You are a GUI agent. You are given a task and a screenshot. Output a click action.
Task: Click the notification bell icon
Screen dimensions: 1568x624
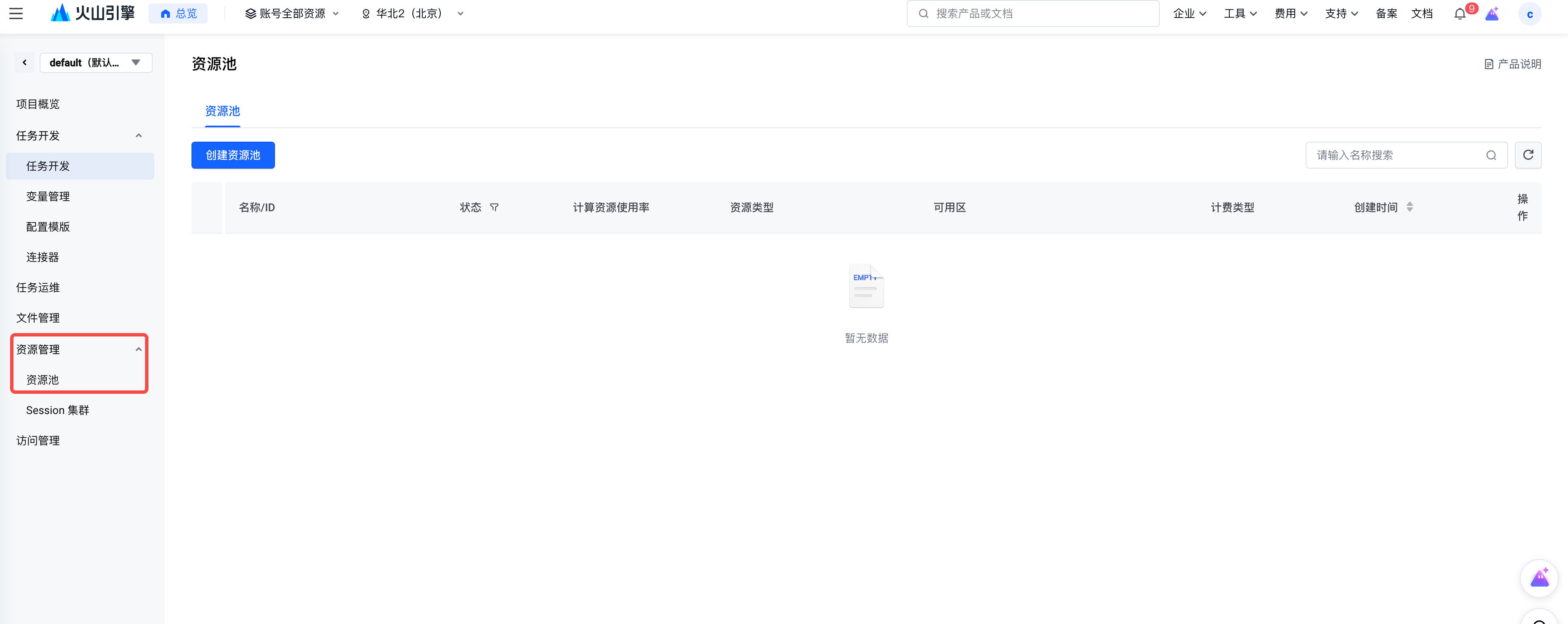pyautogui.click(x=1460, y=14)
